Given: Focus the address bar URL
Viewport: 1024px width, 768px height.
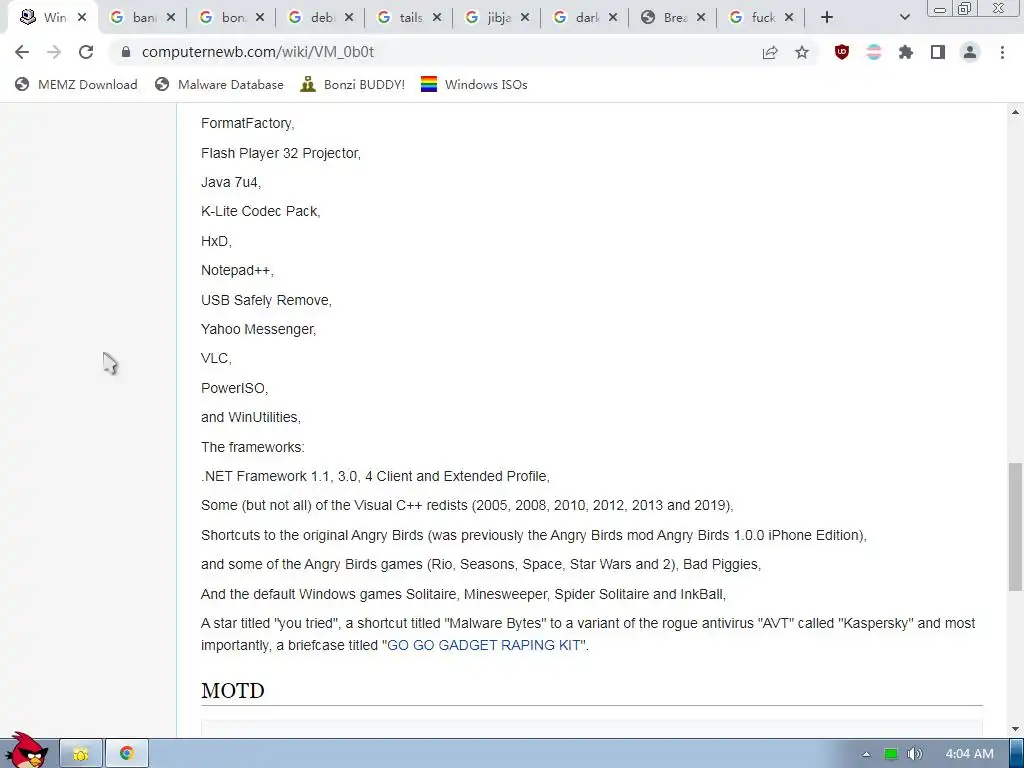Looking at the screenshot, I should click(257, 52).
